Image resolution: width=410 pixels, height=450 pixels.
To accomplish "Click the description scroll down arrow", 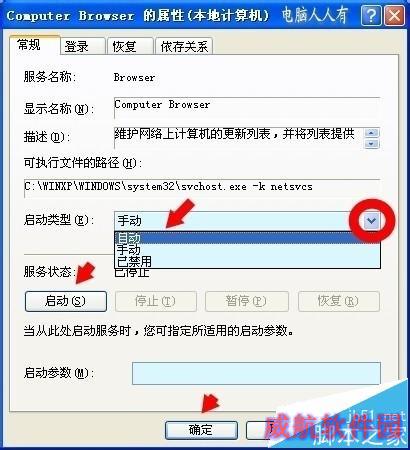I will coord(372,144).
